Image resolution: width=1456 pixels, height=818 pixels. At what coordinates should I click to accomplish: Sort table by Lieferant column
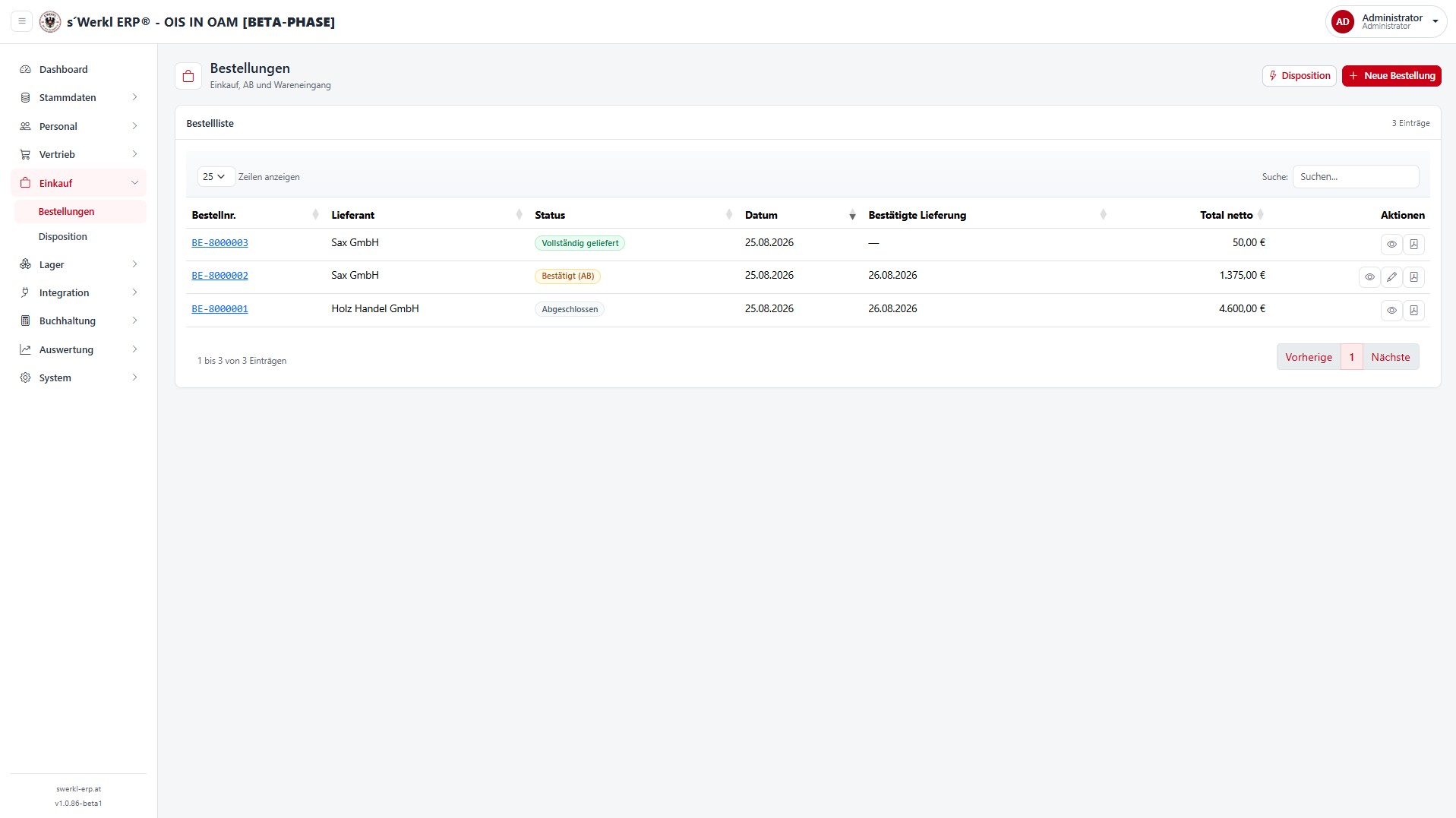(x=427, y=215)
